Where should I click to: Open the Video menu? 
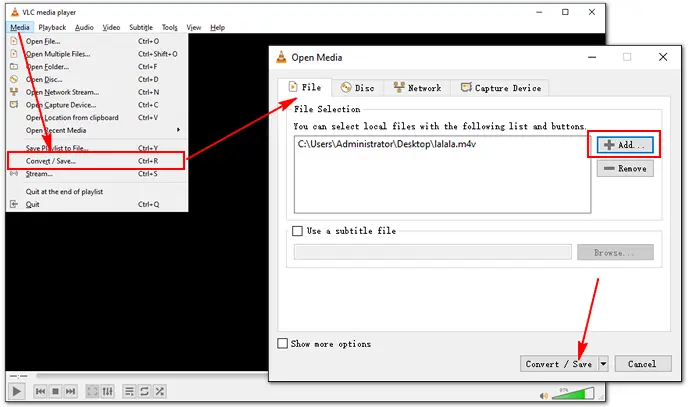(x=111, y=27)
